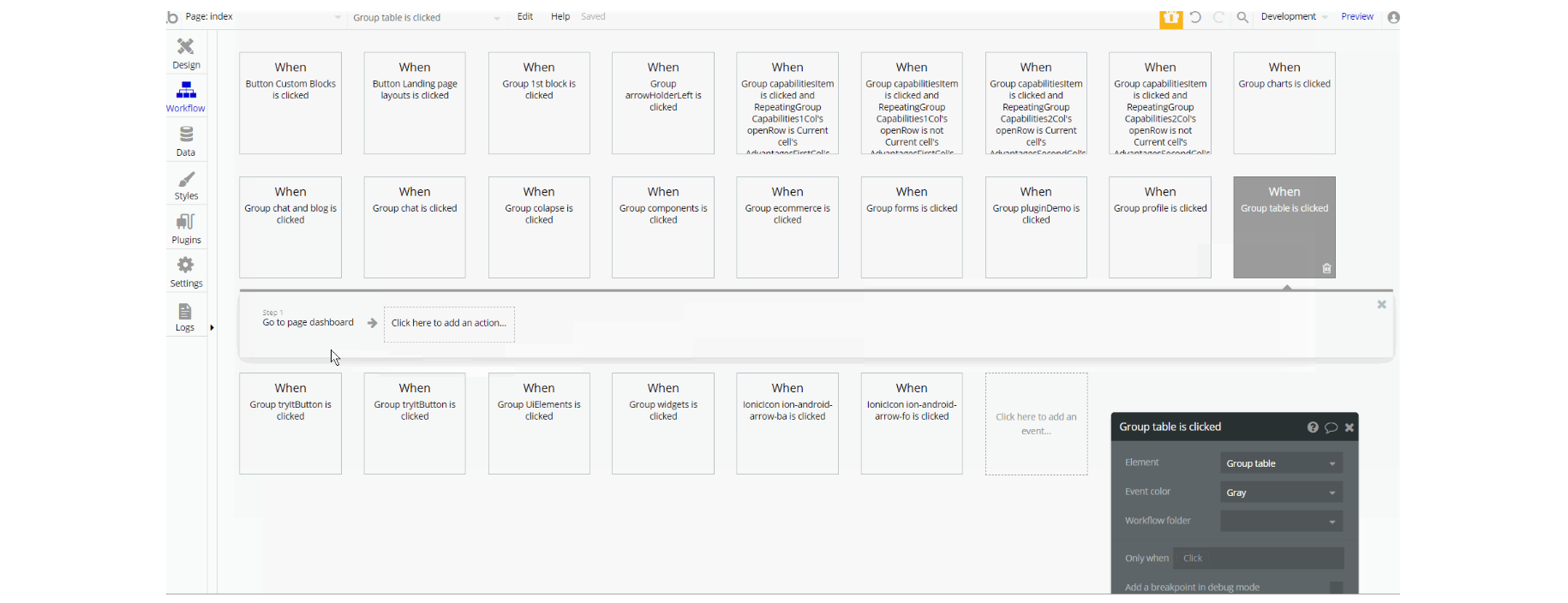
Task: Open the Plugins tab icon
Action: click(x=186, y=222)
